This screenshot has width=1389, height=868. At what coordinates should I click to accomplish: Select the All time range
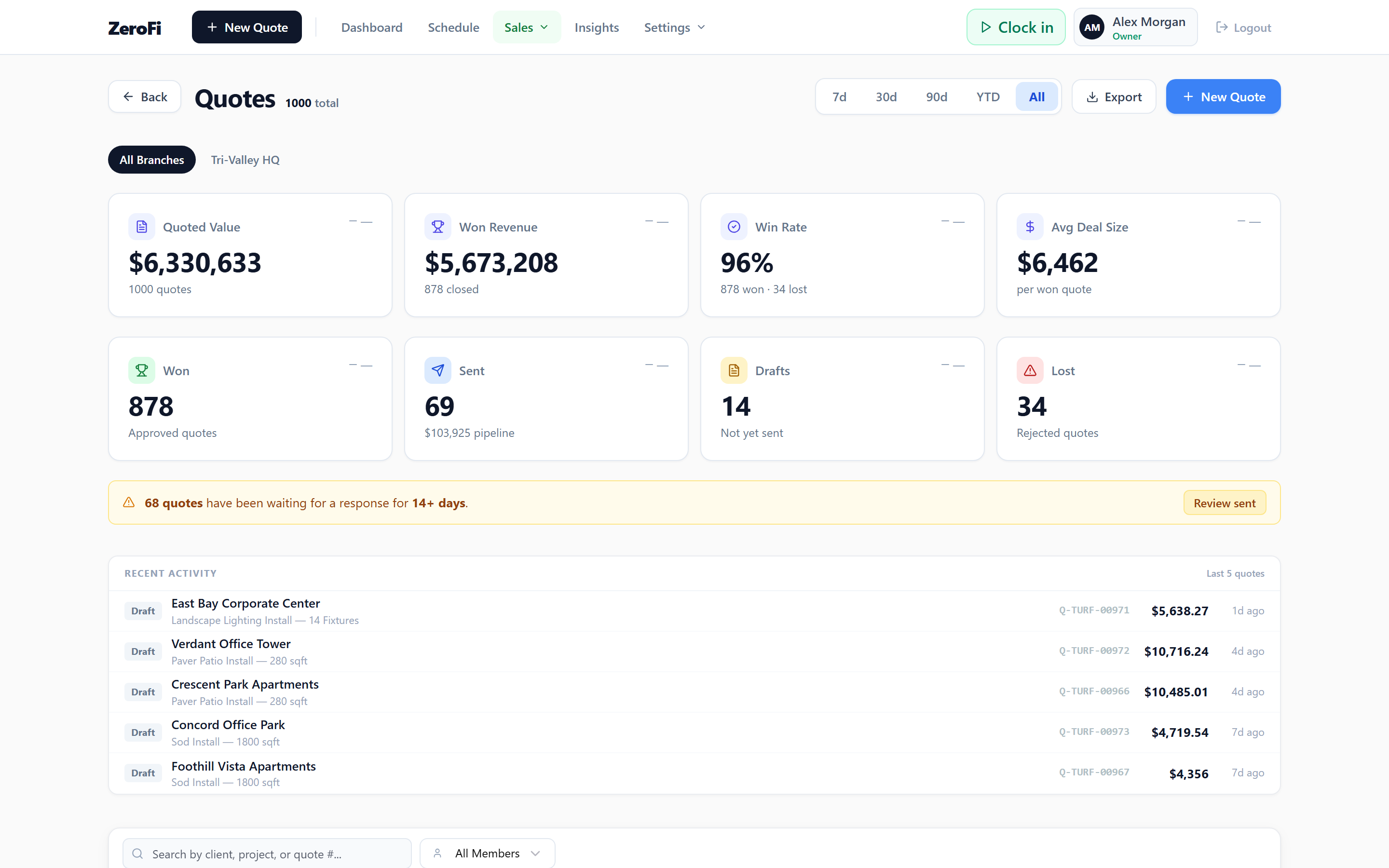pos(1036,97)
